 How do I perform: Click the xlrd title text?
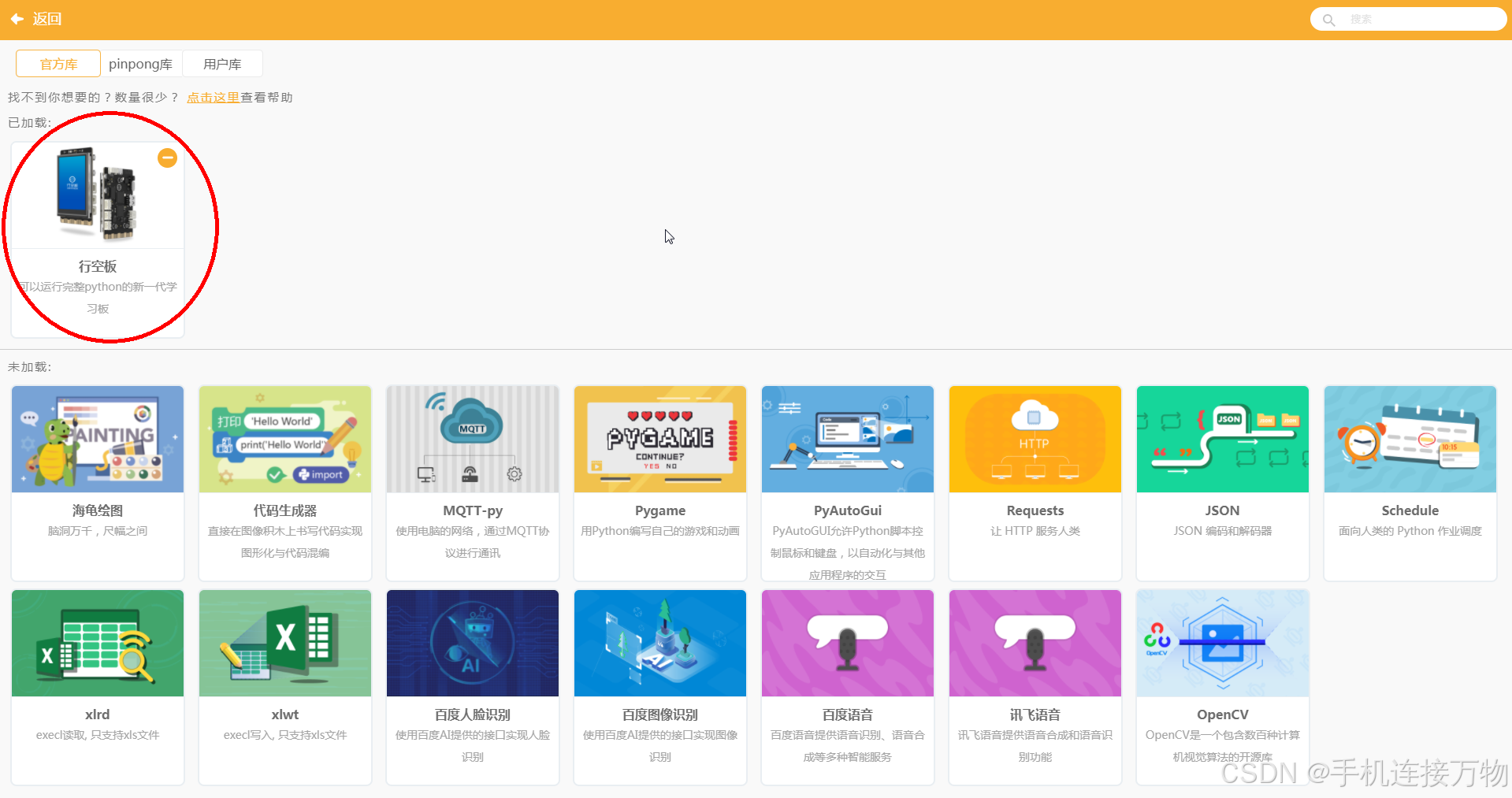98,714
